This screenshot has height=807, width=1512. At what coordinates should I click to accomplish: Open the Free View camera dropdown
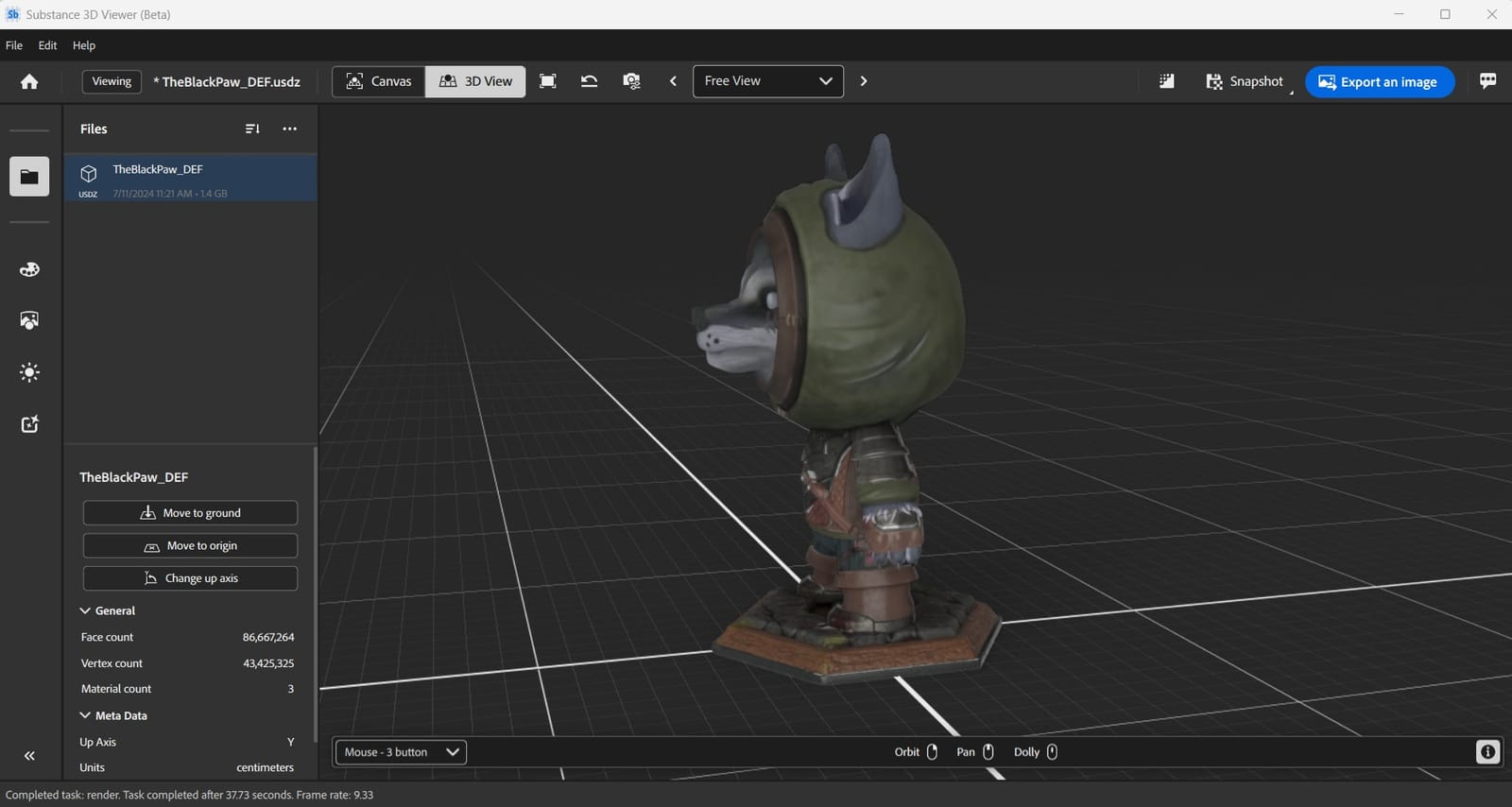click(767, 81)
